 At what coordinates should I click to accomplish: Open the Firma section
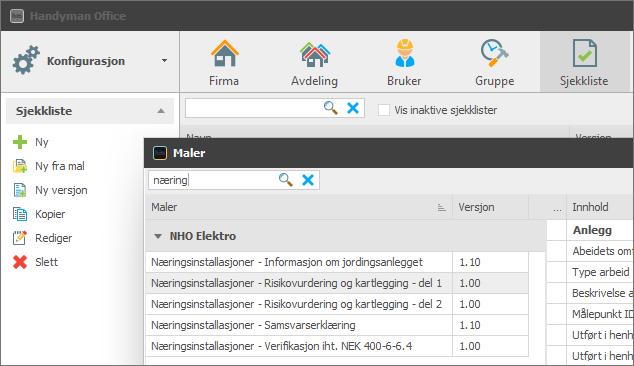click(x=224, y=63)
